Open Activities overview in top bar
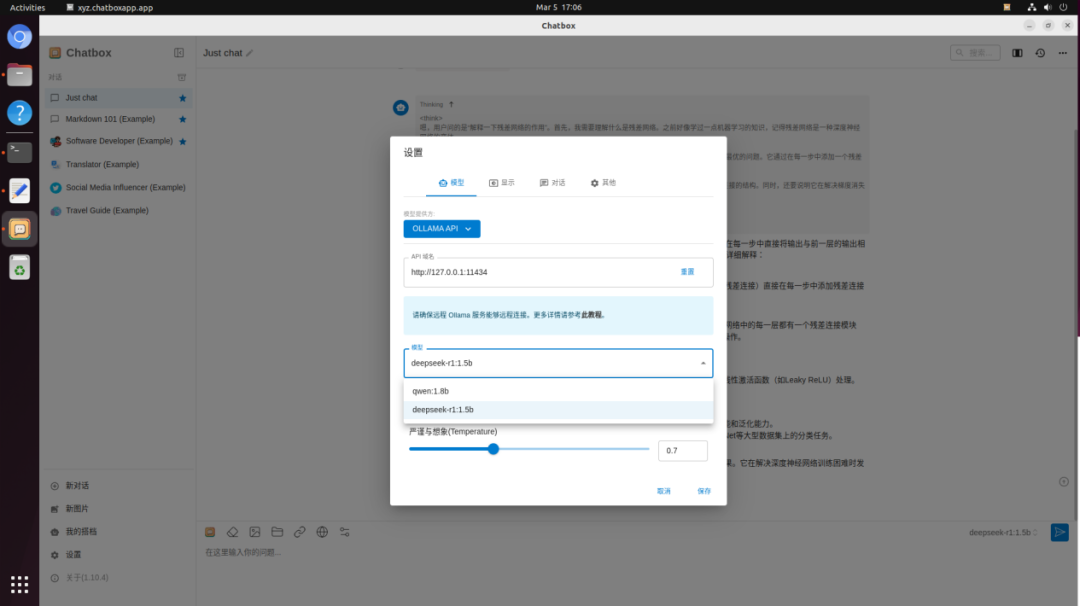 point(28,8)
